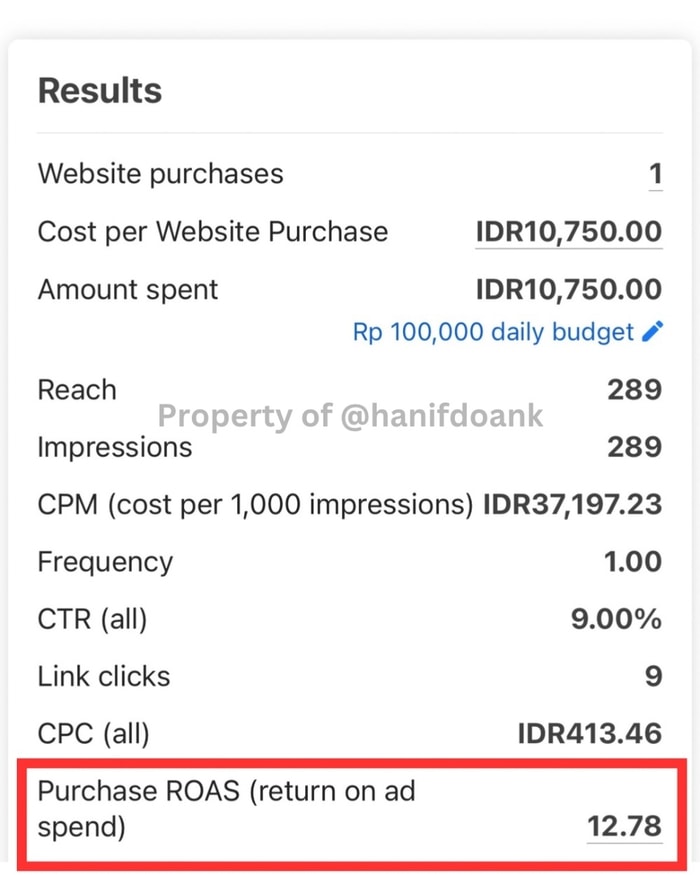Select the Website purchases row label
Image resolution: width=700 pixels, height=875 pixels.
[x=161, y=174]
